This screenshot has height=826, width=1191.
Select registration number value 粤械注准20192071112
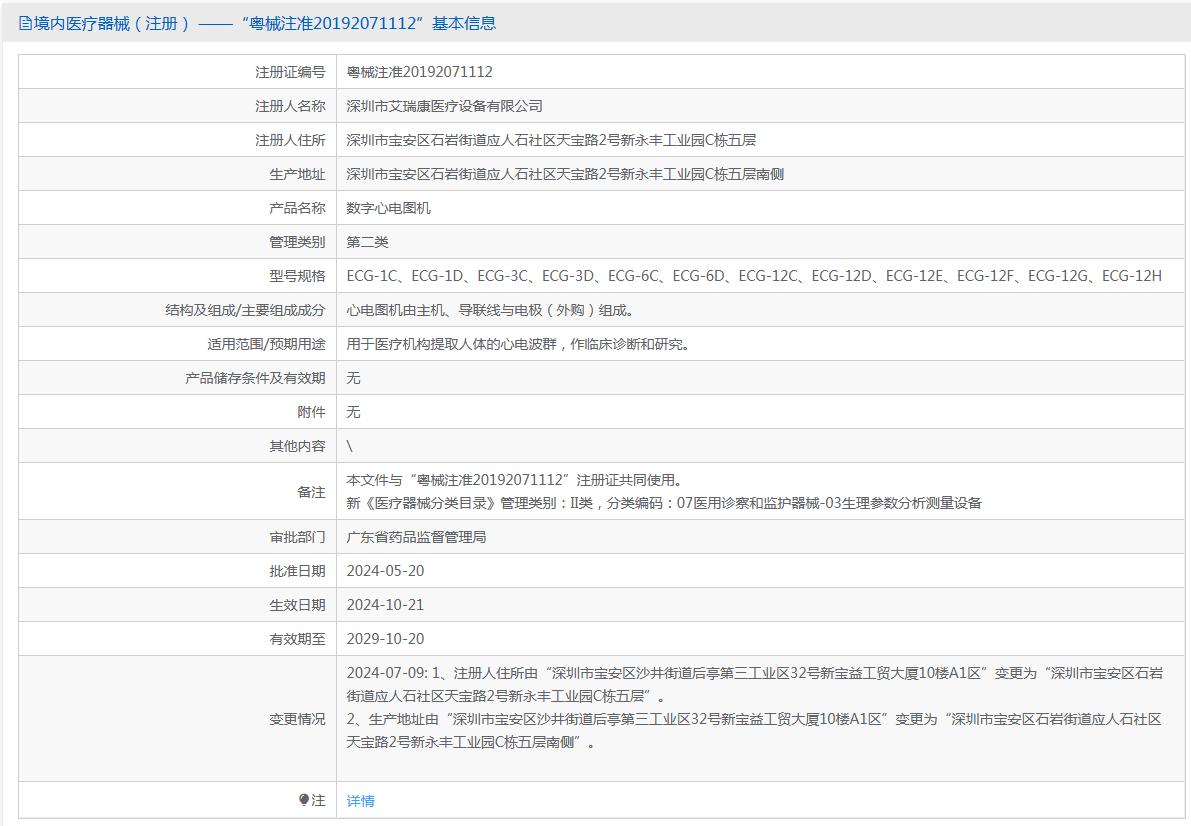tap(419, 72)
